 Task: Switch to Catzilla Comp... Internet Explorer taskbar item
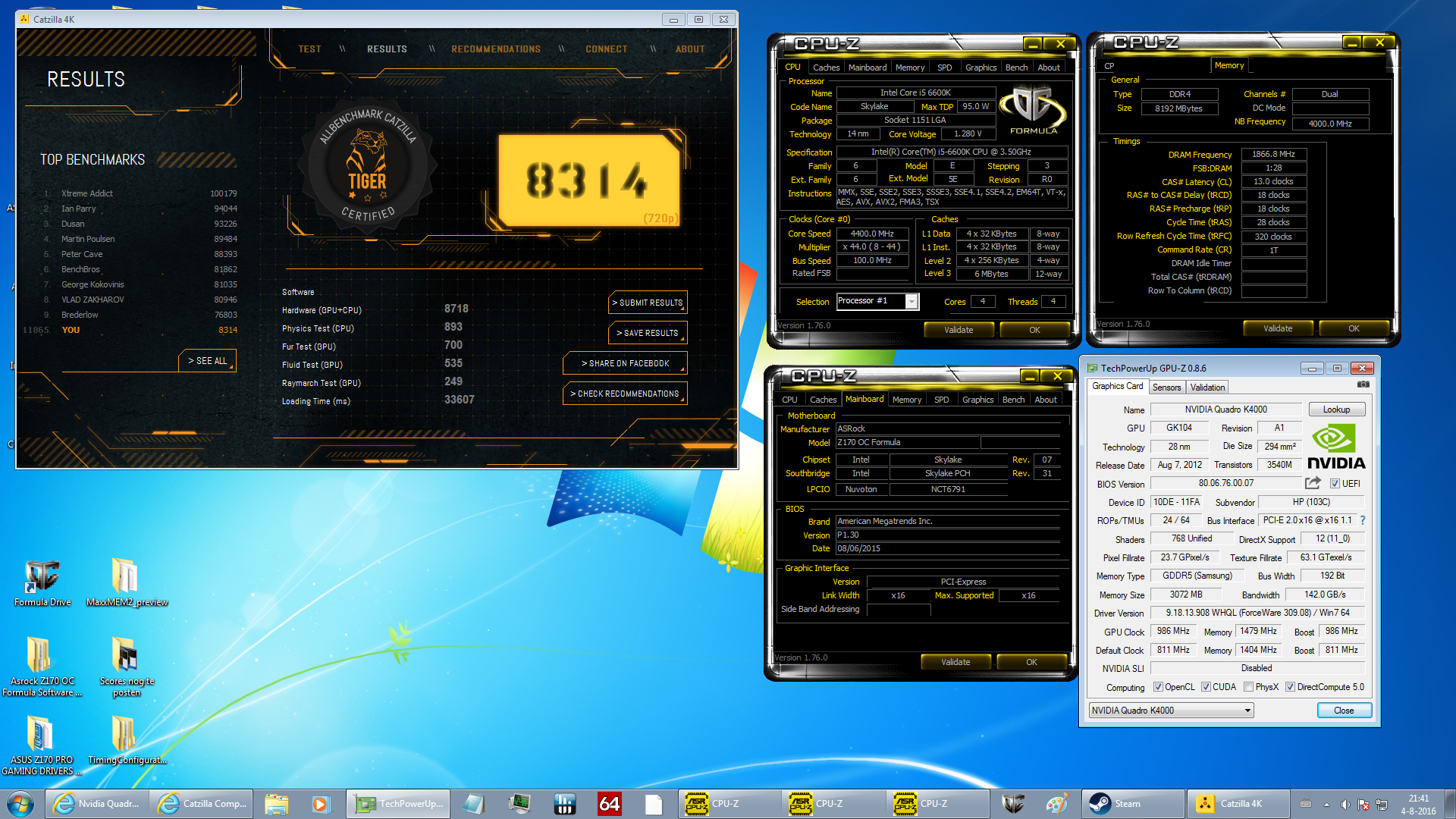[x=202, y=804]
